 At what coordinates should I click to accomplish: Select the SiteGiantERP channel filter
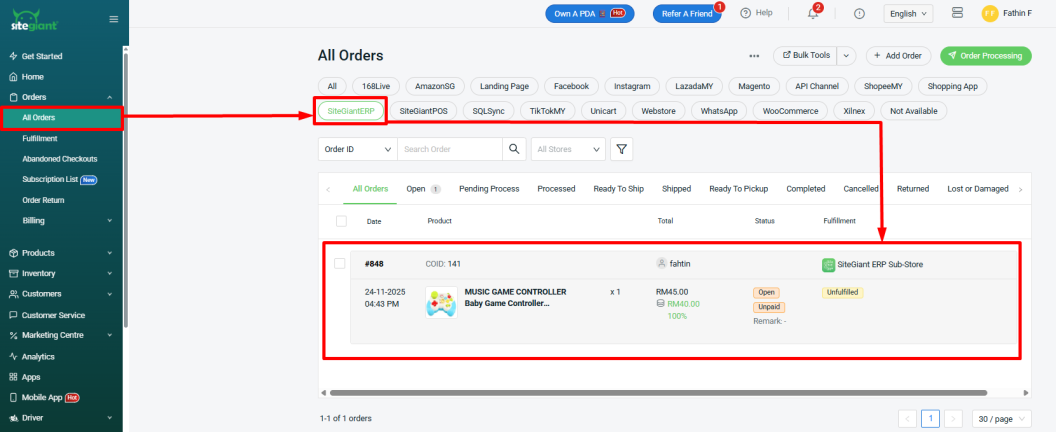point(350,111)
